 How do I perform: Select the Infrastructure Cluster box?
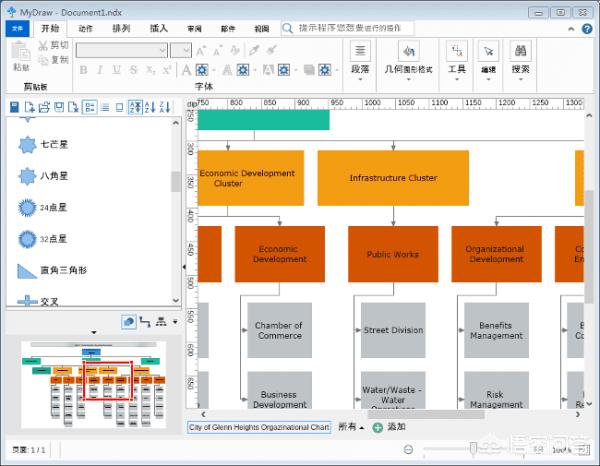(393, 178)
